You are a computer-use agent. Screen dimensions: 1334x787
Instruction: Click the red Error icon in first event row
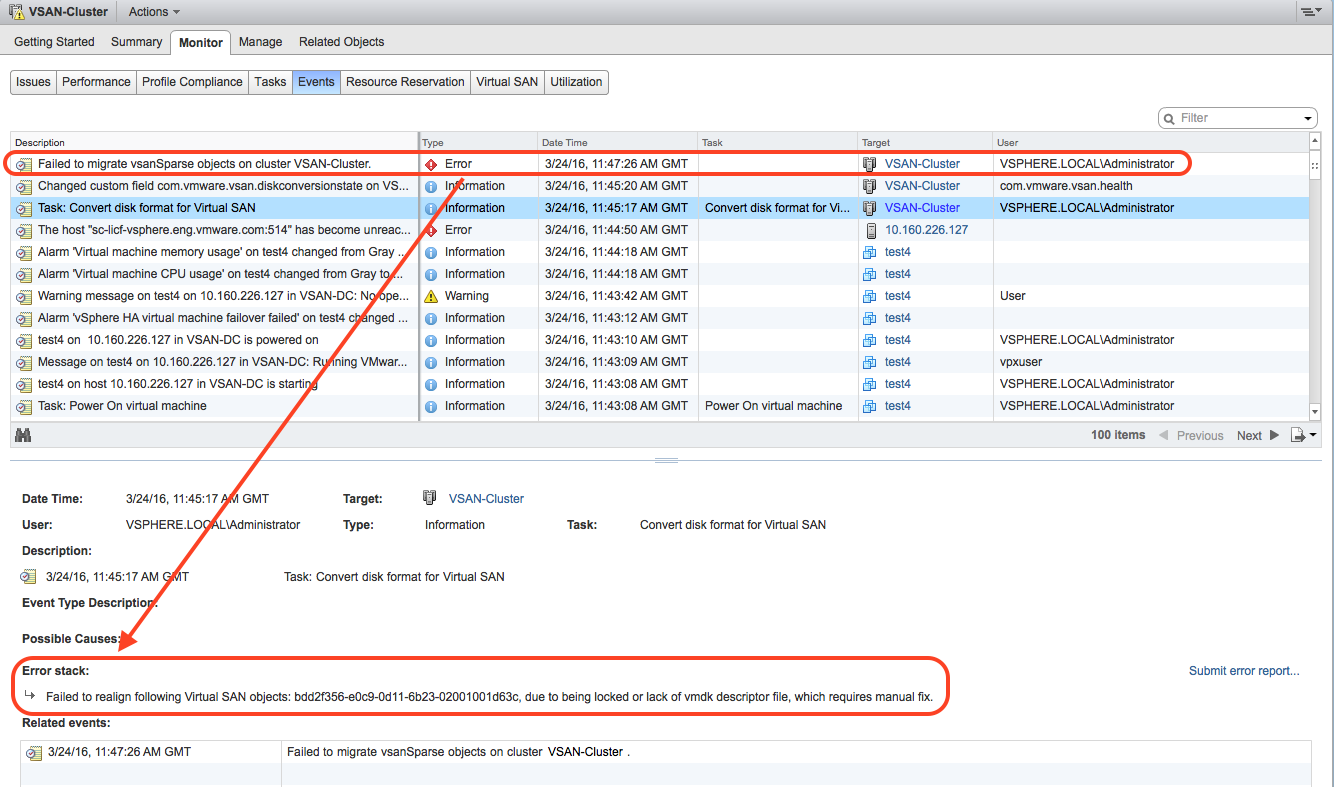[x=431, y=164]
